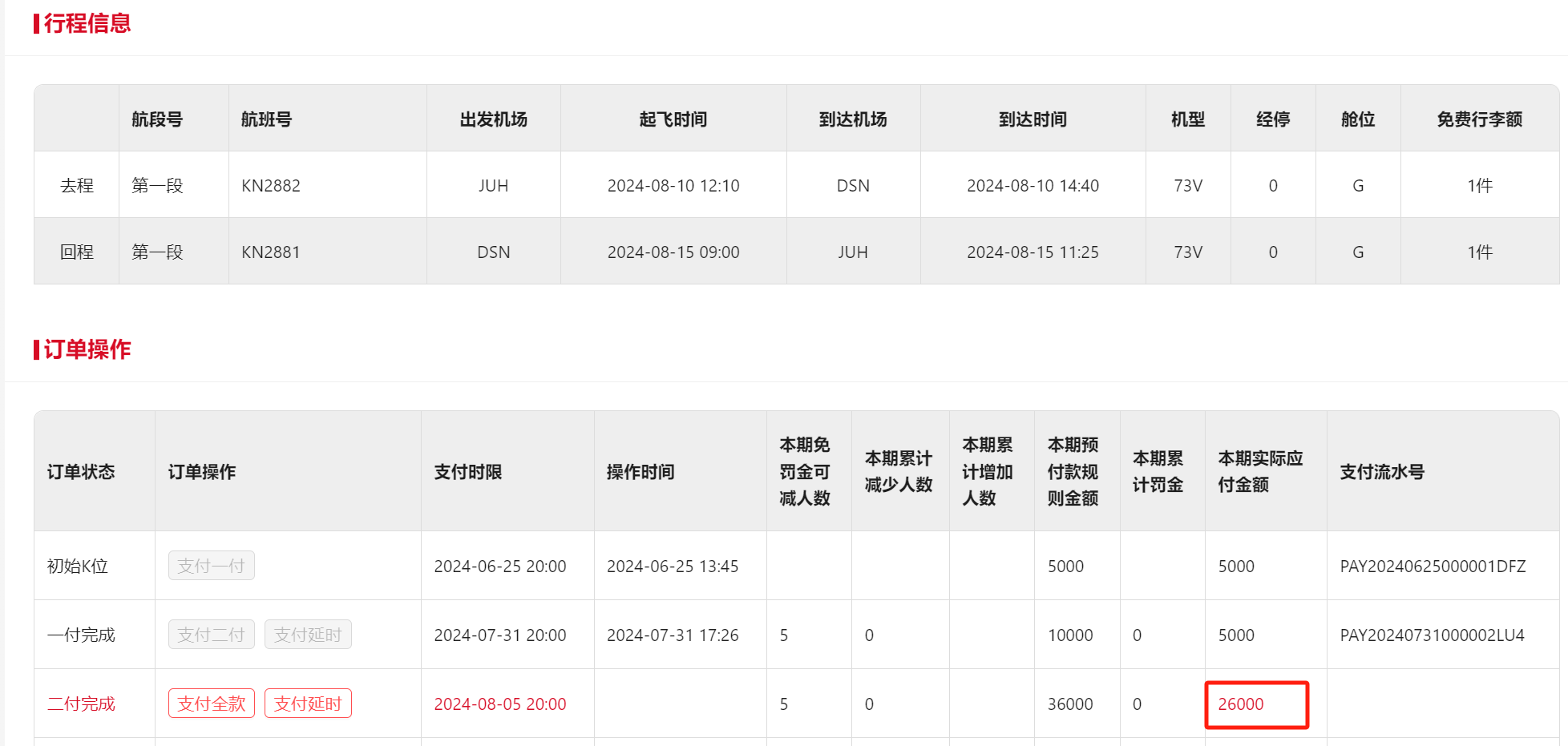The height and width of the screenshot is (746, 1568).
Task: Click the 行程信息 section heading
Action: click(87, 23)
